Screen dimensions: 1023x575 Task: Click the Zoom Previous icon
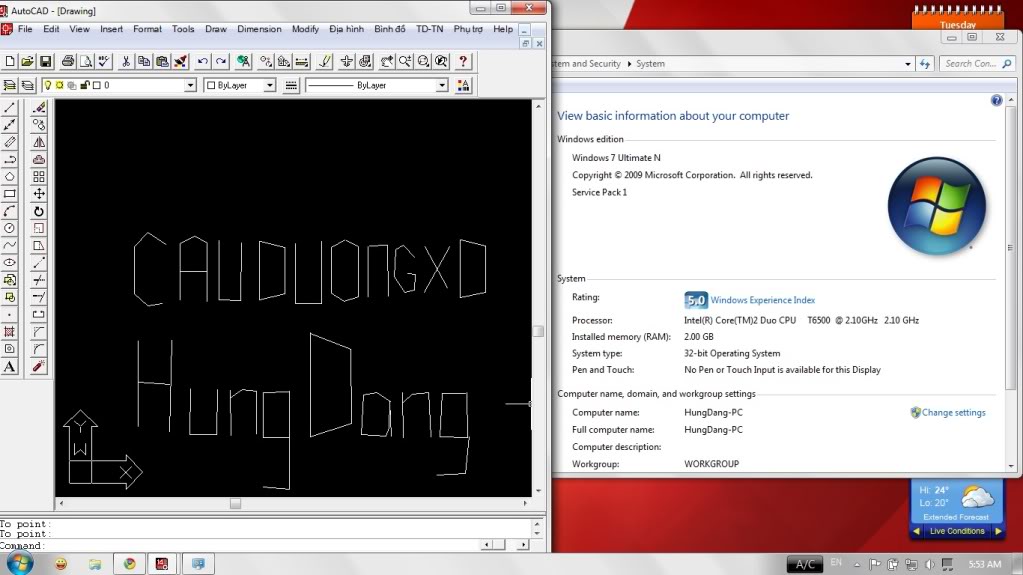[442, 61]
